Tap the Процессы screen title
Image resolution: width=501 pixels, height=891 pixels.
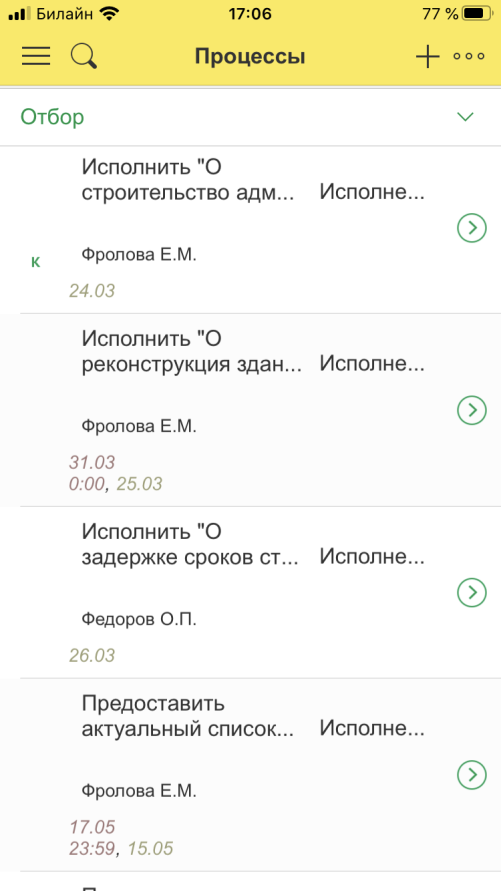[x=250, y=57]
